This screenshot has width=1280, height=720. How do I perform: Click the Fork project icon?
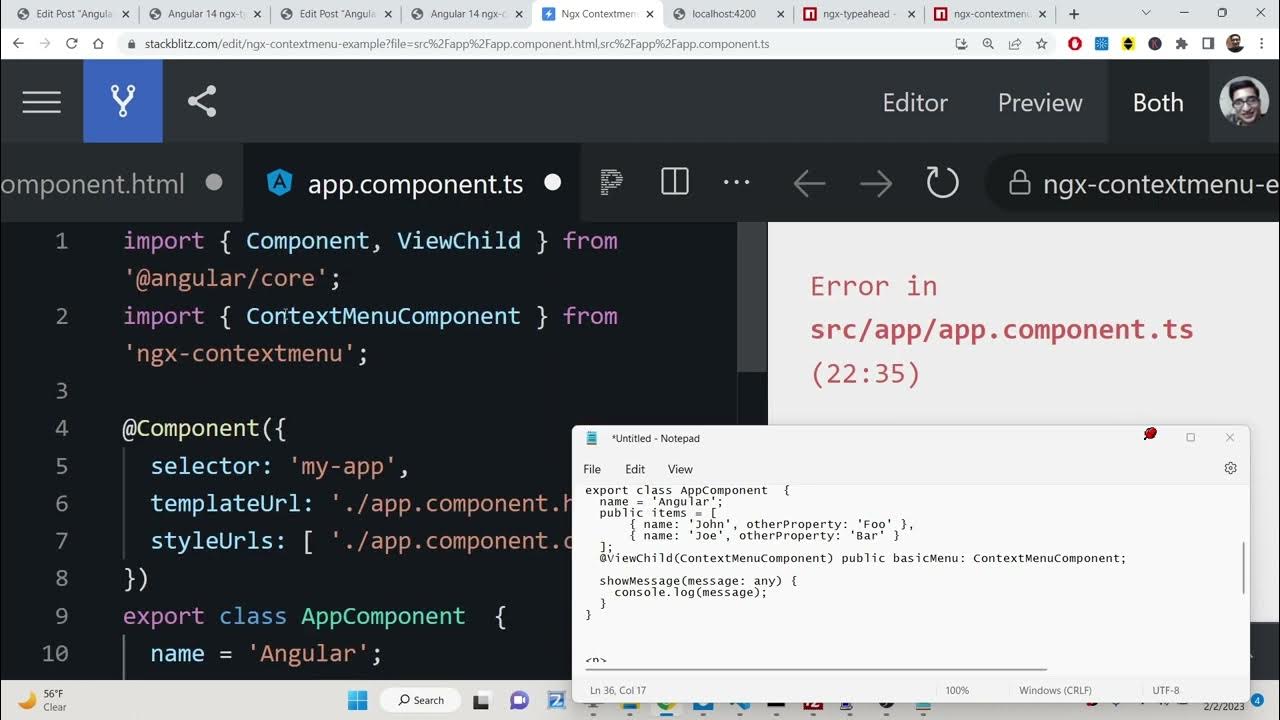coord(123,102)
